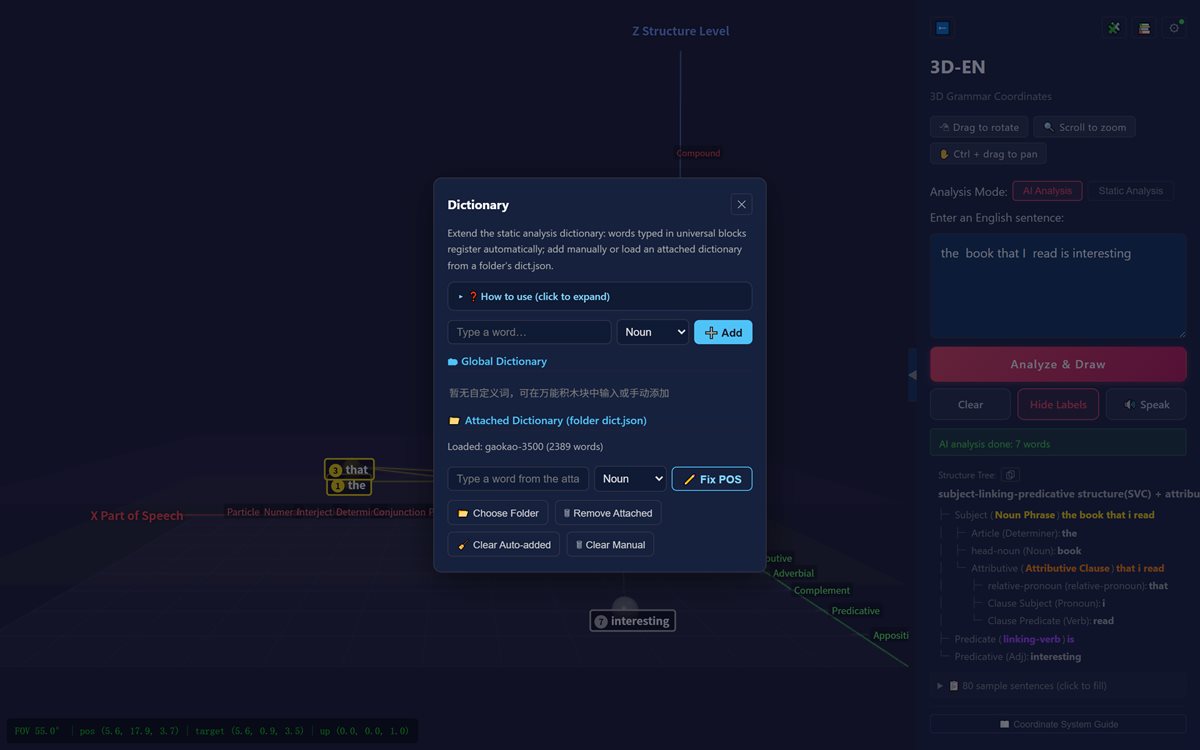Image resolution: width=1200 pixels, height=750 pixels.
Task: Click the English sentence text area
Action: [x=1058, y=286]
